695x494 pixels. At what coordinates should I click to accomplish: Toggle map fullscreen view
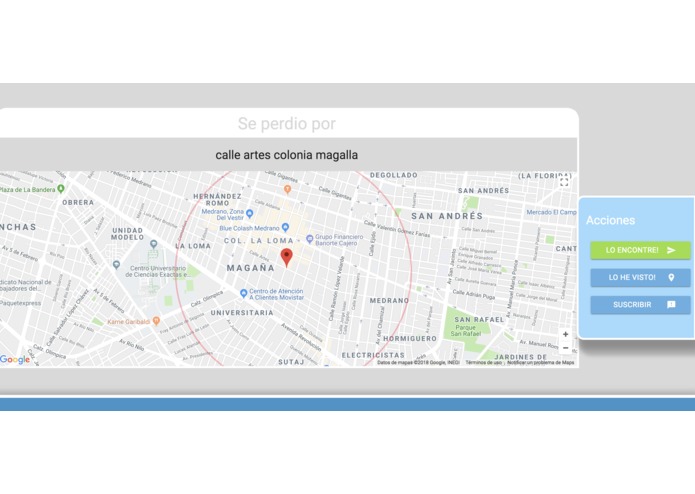564,182
